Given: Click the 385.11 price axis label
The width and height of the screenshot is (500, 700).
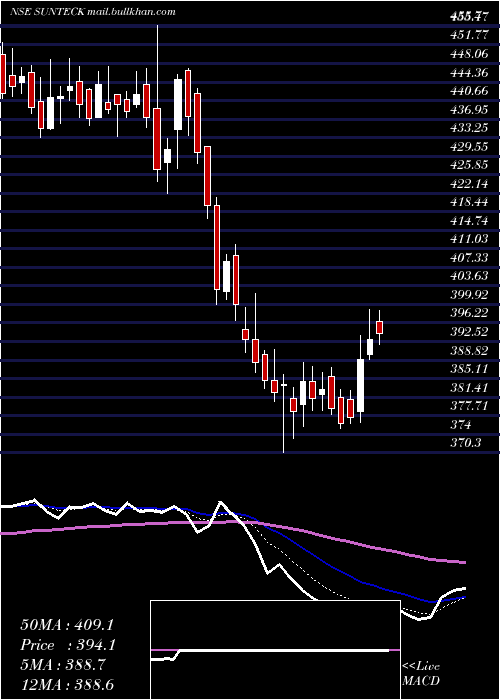Looking at the screenshot, I should click(469, 369).
